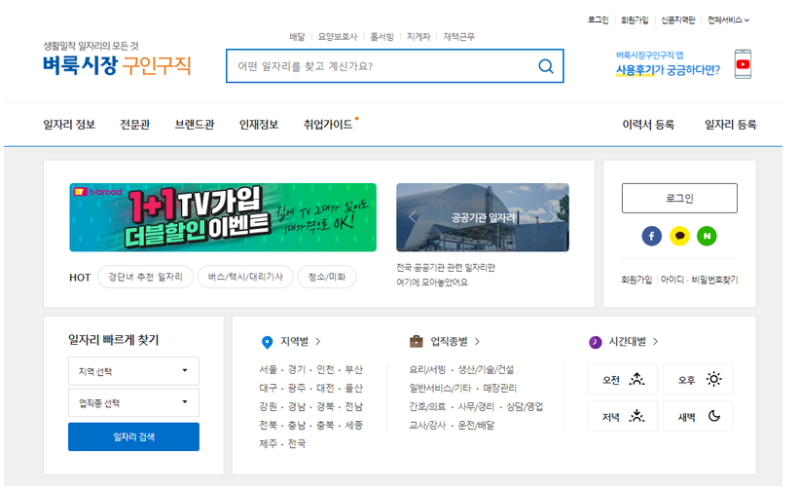Open 브랜드관 menu
The height and width of the screenshot is (490, 800).
coord(194,125)
